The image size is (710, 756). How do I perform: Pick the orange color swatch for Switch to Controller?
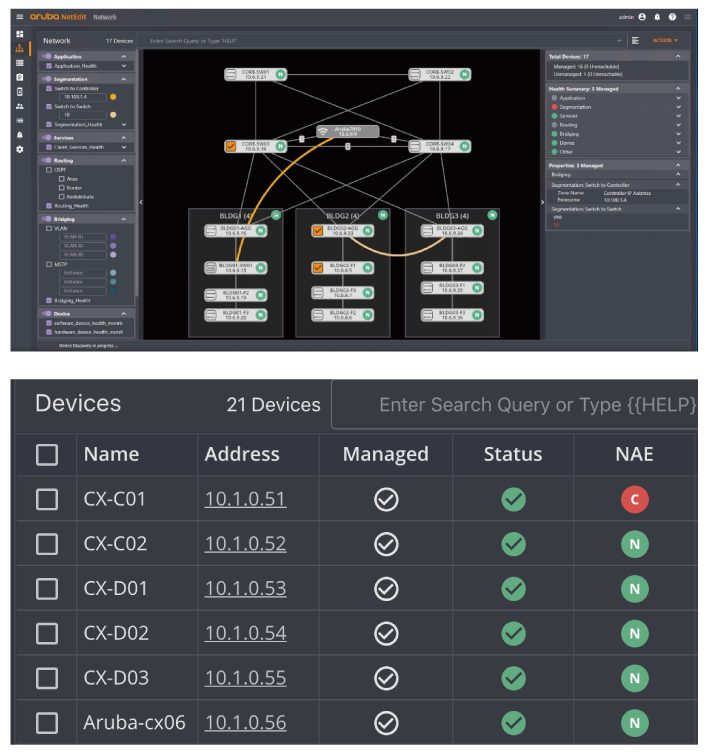(113, 97)
